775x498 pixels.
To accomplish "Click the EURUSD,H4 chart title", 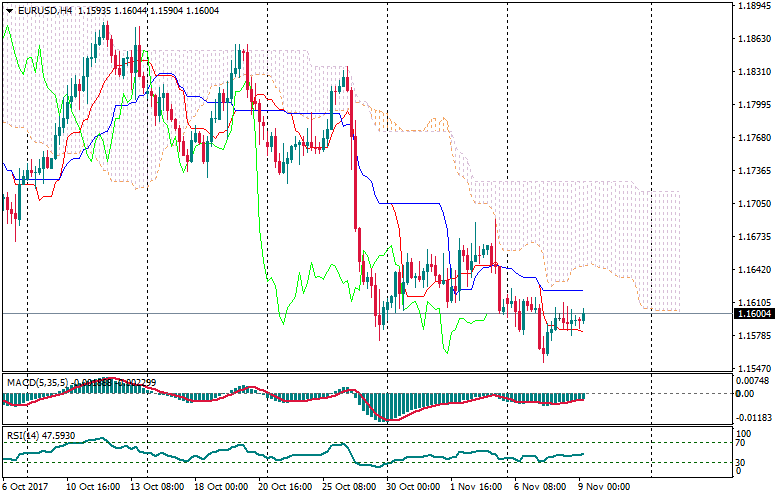I will click(45, 9).
